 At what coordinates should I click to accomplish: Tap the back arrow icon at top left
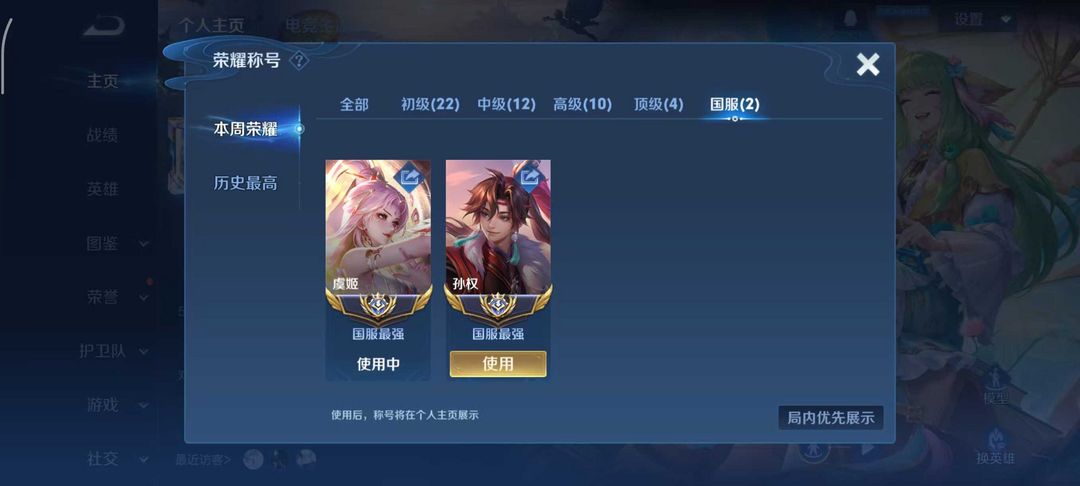104,26
